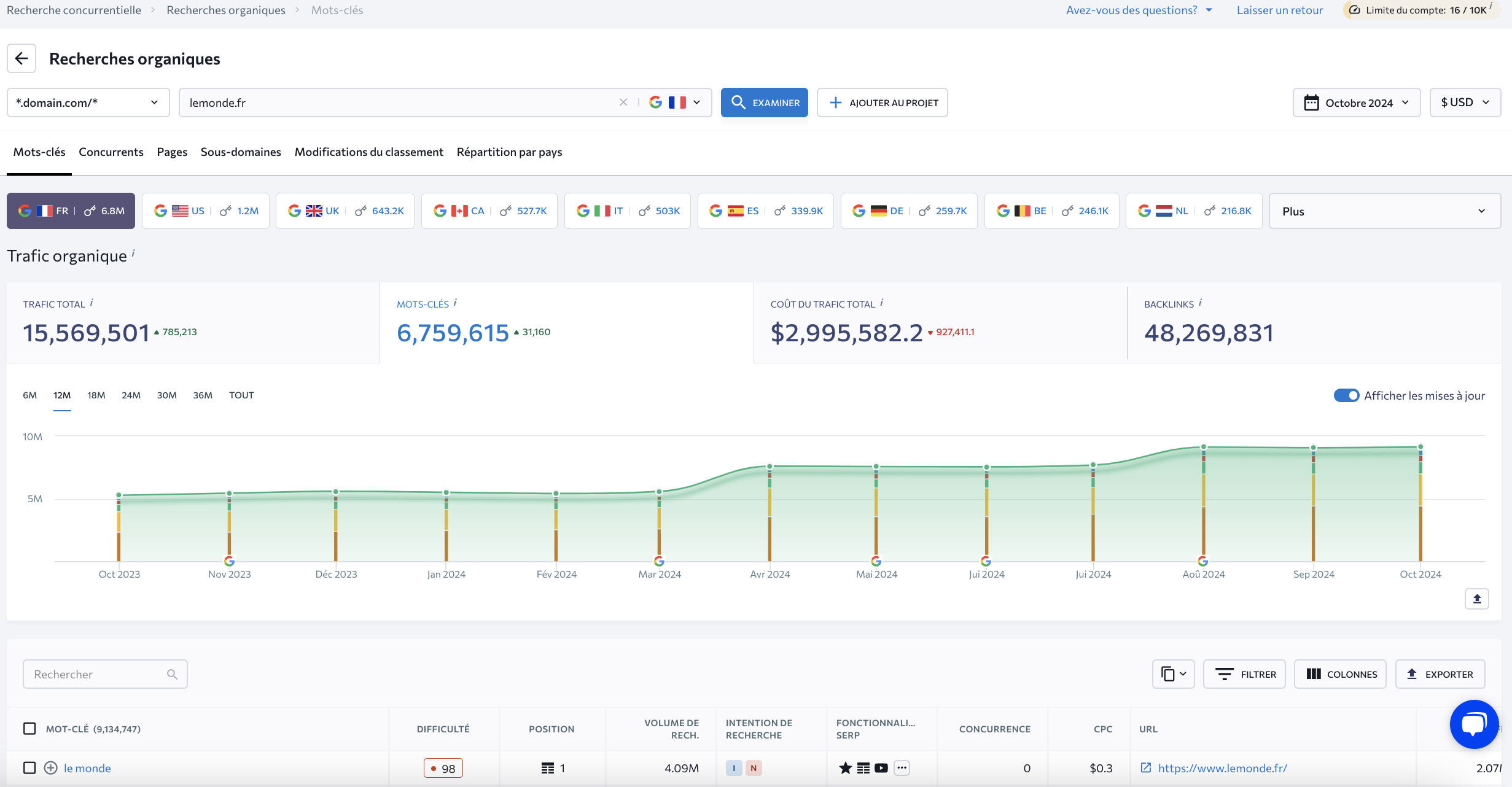Select the 30M chart range
This screenshot has width=1512, height=787.
click(166, 395)
